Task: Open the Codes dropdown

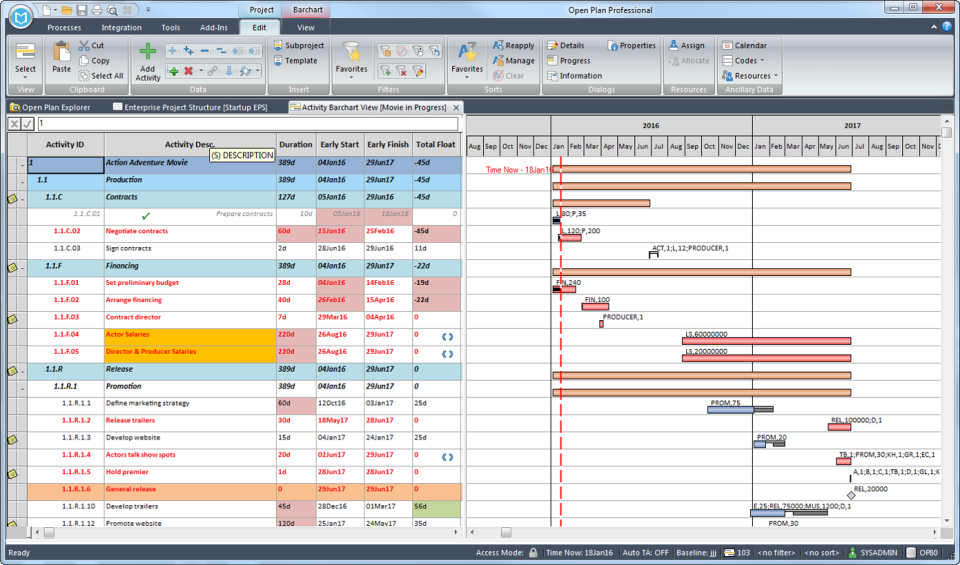Action: point(745,60)
